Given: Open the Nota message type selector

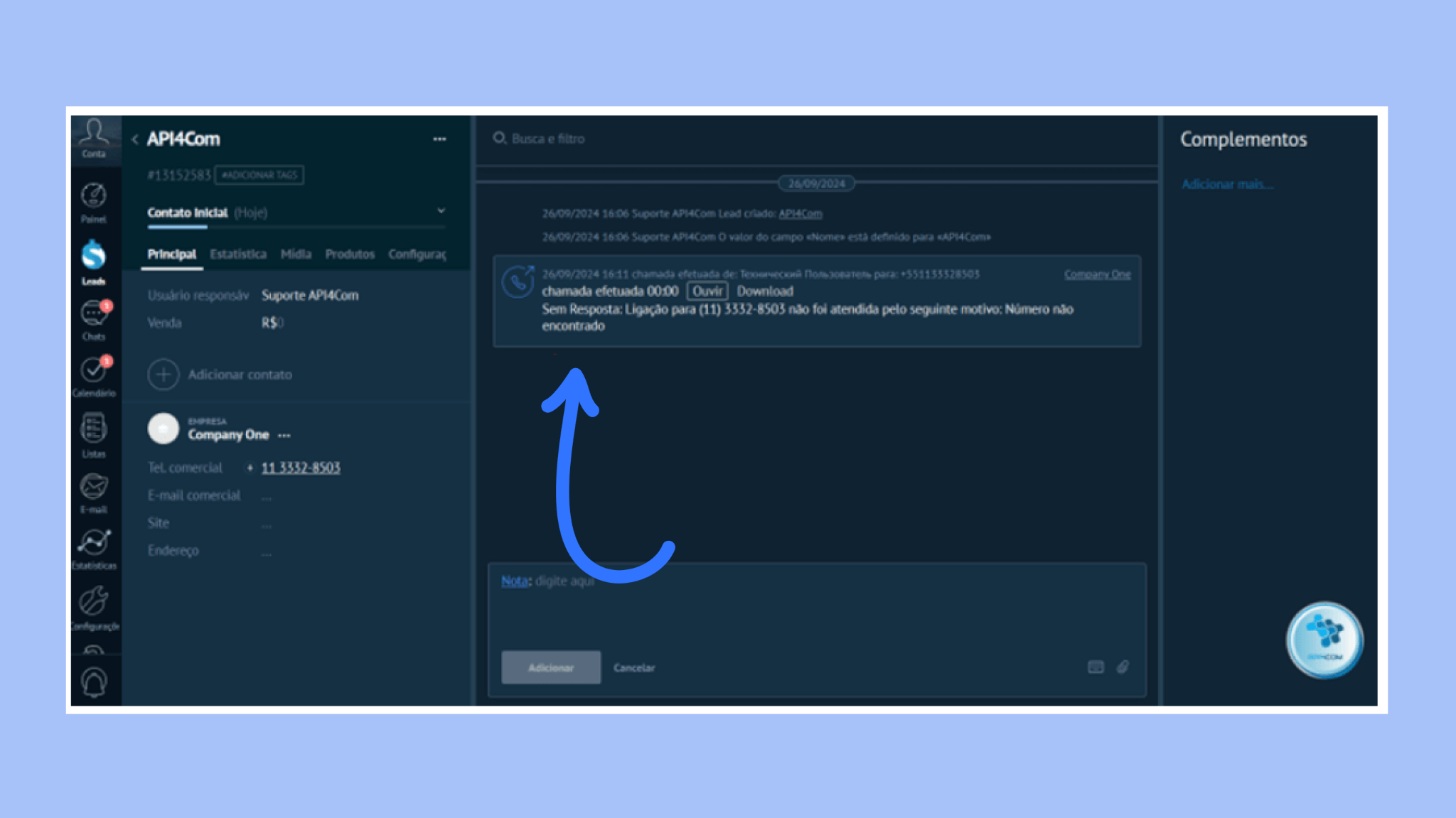Looking at the screenshot, I should [x=515, y=581].
